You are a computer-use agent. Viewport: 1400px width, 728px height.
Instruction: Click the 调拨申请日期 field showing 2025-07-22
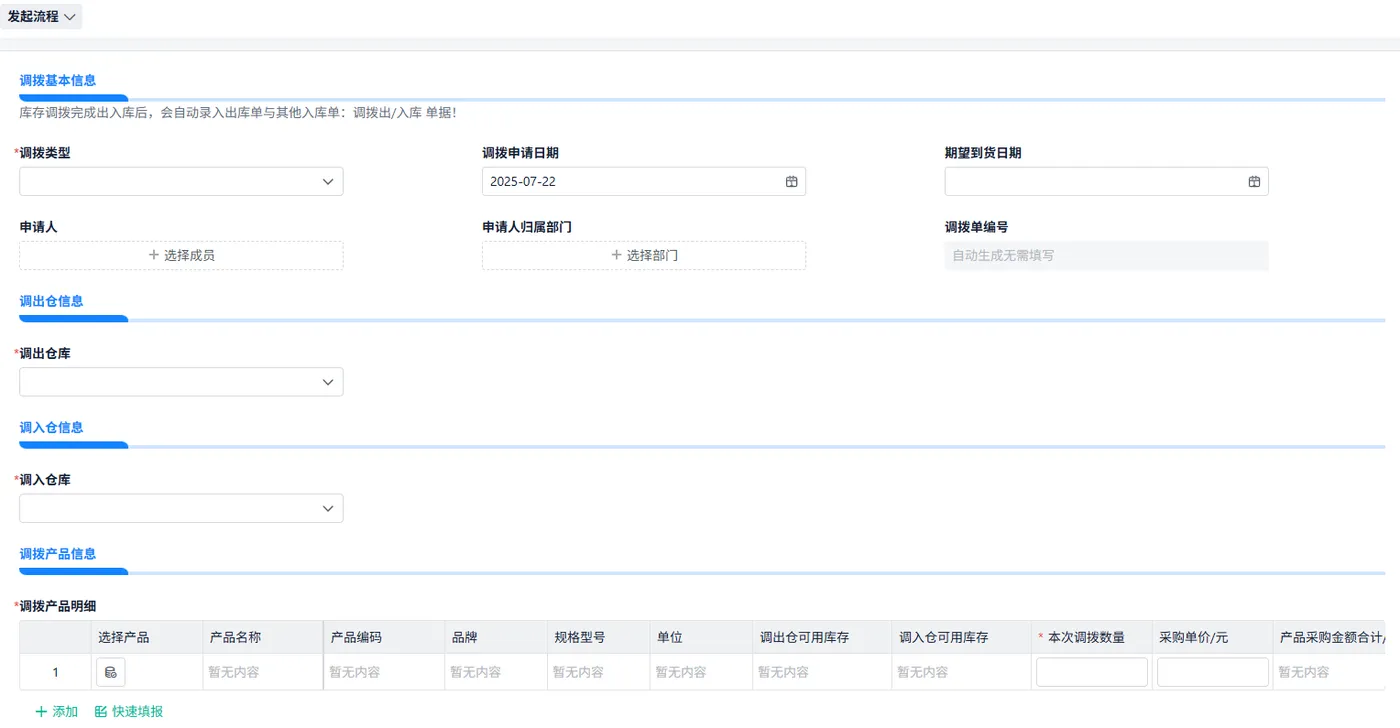click(643, 181)
